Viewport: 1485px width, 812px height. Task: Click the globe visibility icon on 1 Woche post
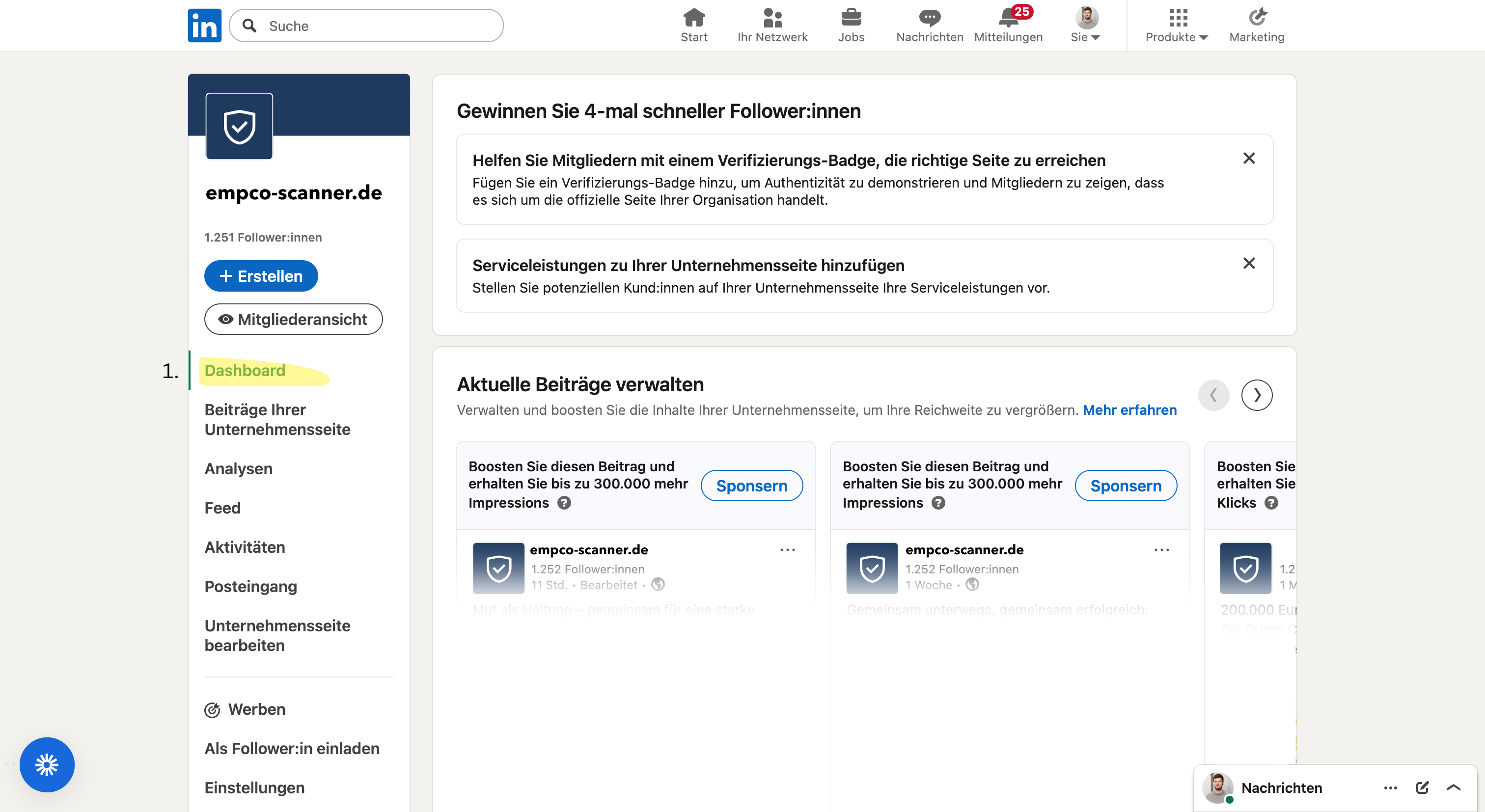point(972,584)
